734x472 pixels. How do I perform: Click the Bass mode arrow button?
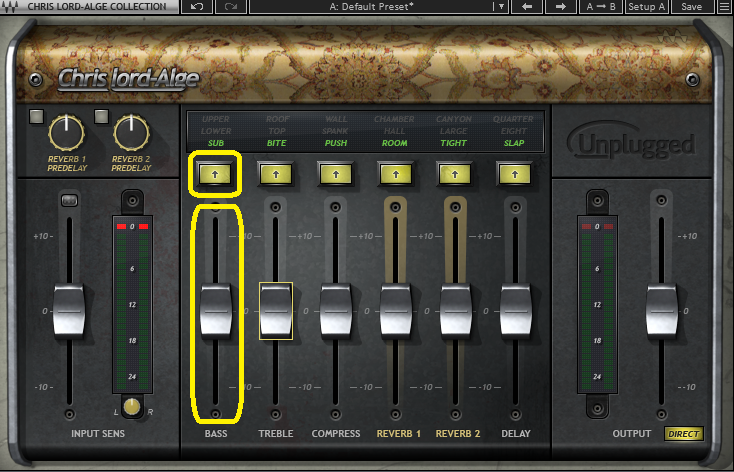click(x=216, y=174)
